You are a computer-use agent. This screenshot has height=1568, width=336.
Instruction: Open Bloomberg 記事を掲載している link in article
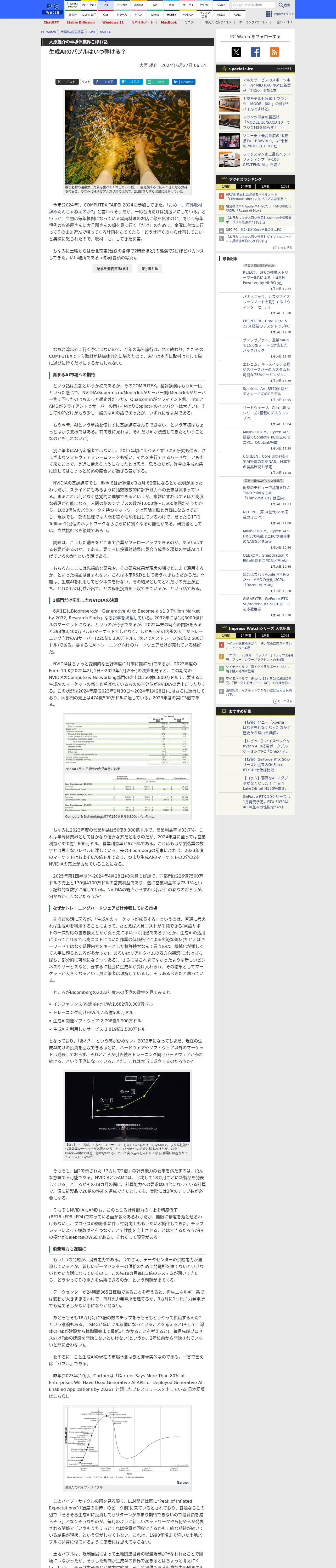click(131, 618)
